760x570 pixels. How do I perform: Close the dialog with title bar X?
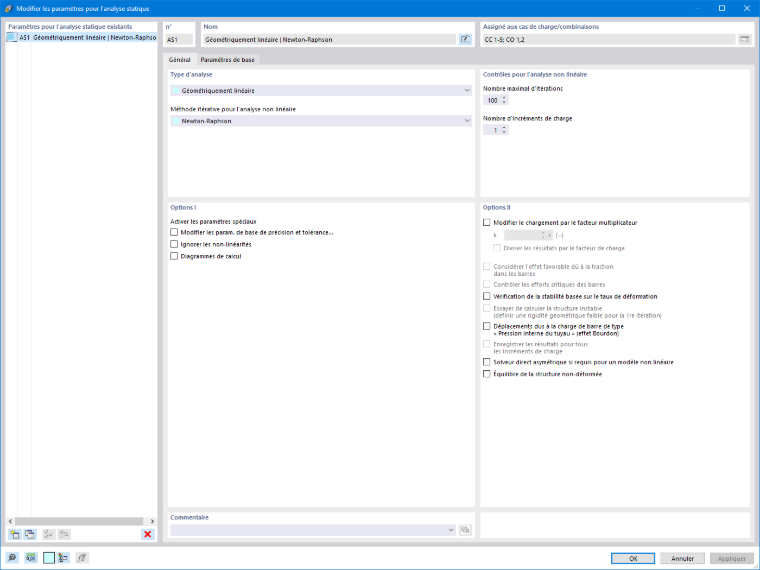[x=746, y=8]
